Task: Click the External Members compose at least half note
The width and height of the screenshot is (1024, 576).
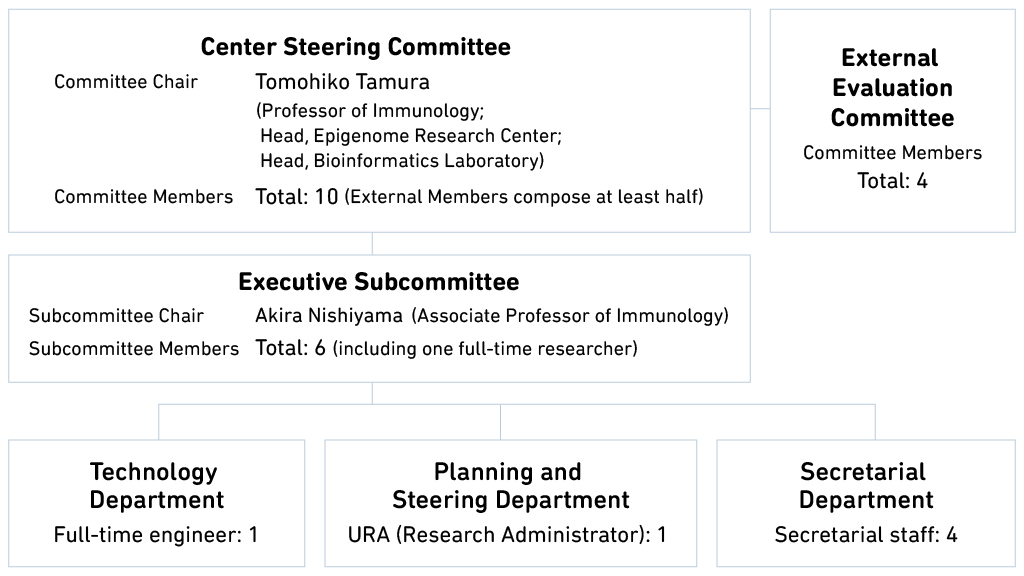Action: click(x=524, y=198)
